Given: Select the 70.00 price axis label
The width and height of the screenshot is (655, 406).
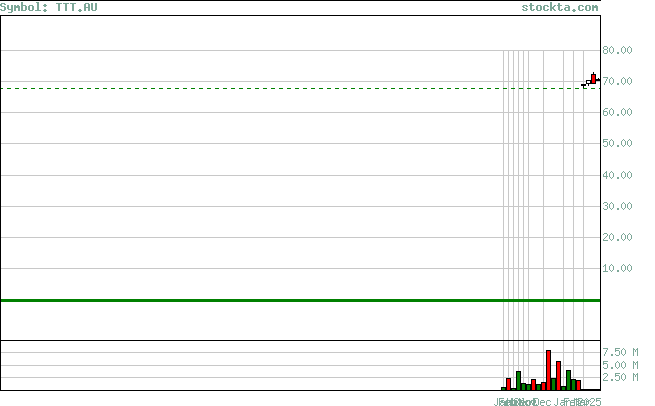Looking at the screenshot, I should pos(617,81).
